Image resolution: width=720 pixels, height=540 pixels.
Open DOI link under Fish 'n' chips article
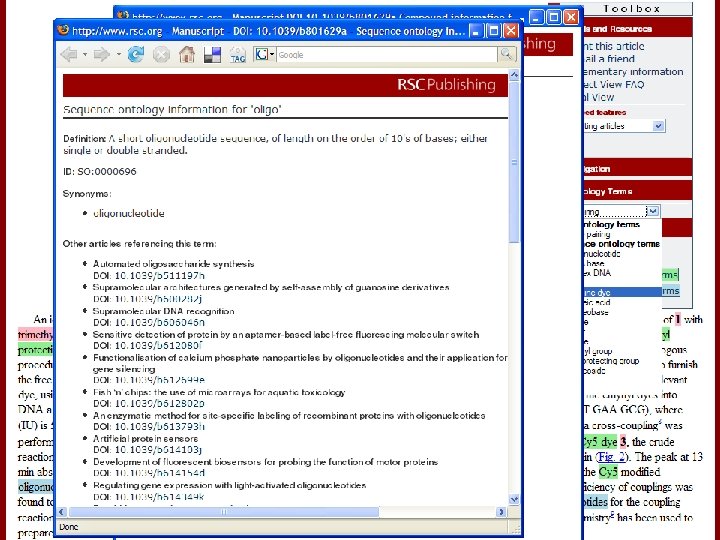pos(159,403)
